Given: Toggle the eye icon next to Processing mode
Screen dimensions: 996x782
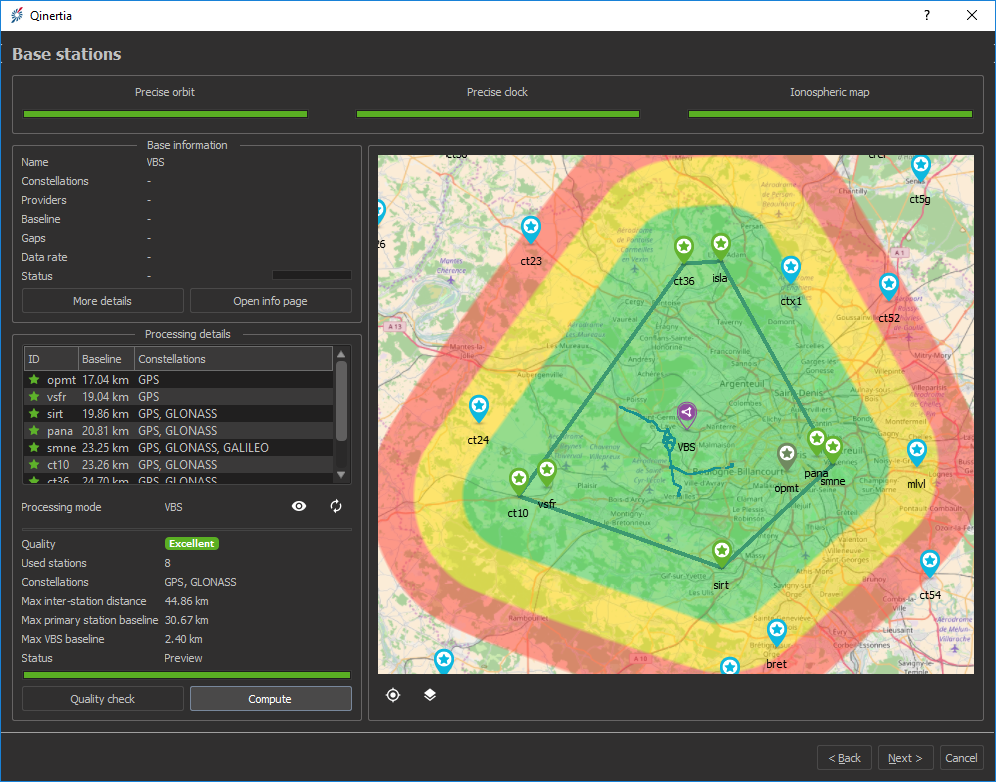Looking at the screenshot, I should click(299, 507).
